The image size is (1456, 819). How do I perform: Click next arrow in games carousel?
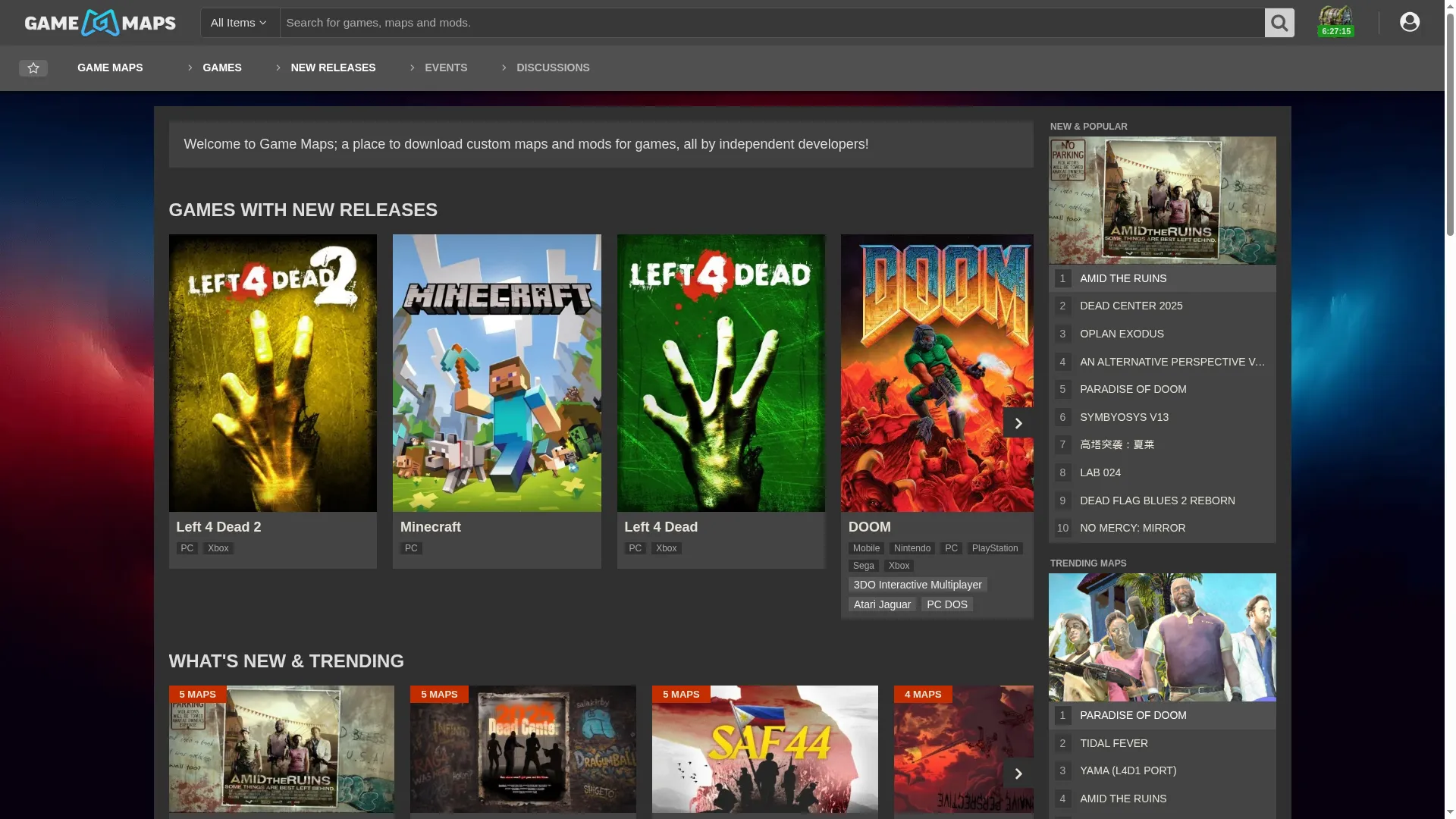(x=1018, y=422)
